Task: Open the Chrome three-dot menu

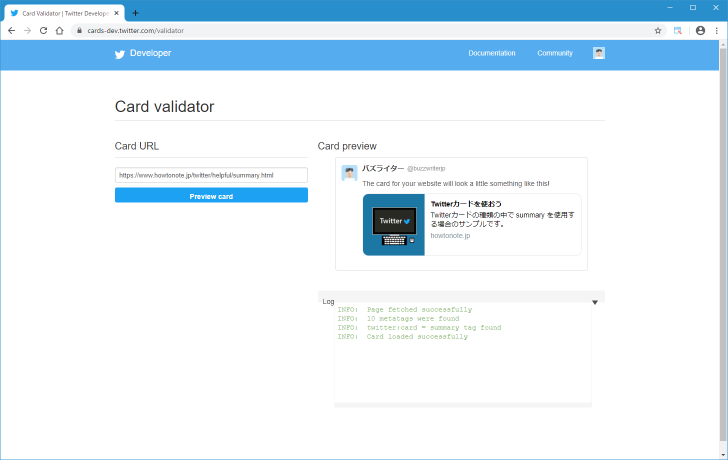Action: pyautogui.click(x=717, y=31)
